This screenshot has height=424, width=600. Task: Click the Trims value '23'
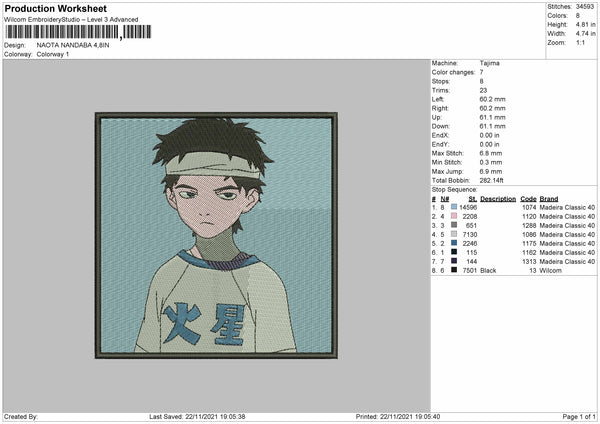pyautogui.click(x=483, y=90)
